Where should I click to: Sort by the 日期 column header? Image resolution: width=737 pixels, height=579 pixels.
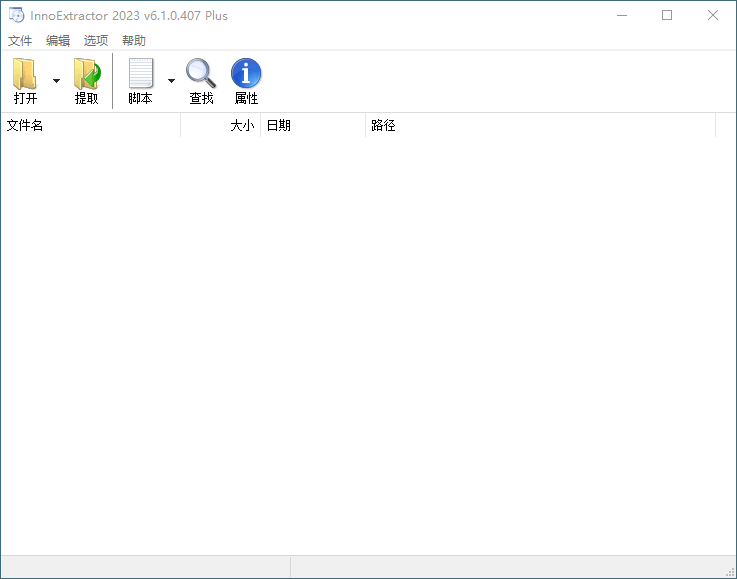[313, 125]
